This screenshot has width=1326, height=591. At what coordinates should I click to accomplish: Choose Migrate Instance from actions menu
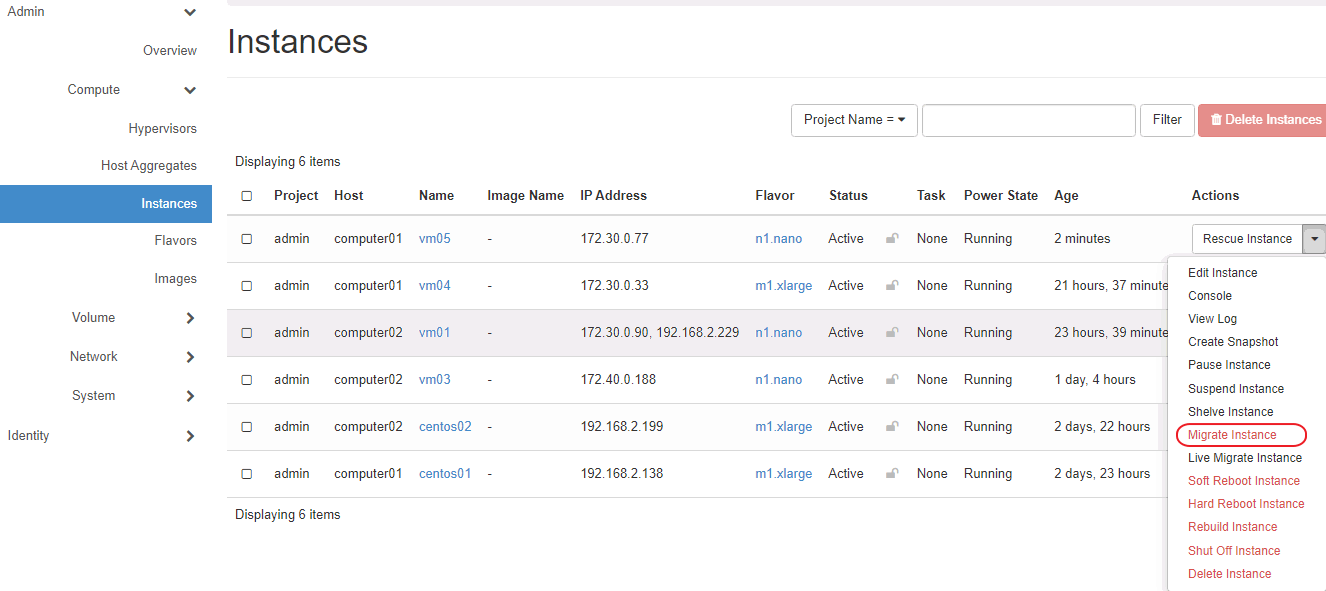[1232, 435]
